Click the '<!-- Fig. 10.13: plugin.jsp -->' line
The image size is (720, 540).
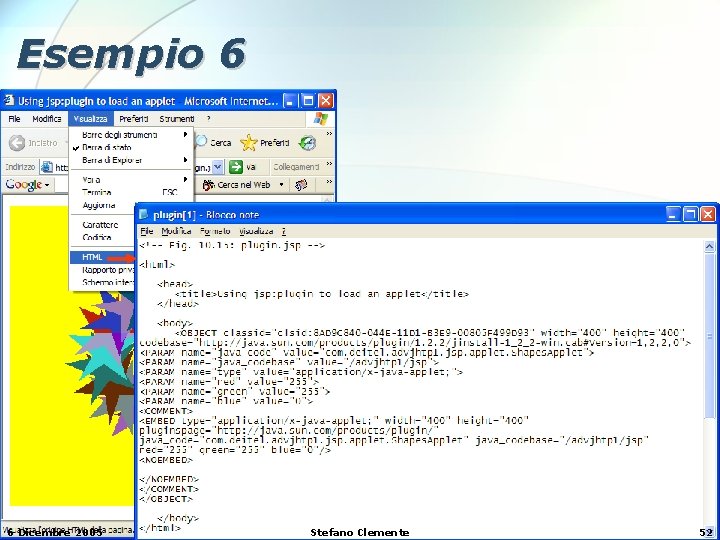[232, 246]
